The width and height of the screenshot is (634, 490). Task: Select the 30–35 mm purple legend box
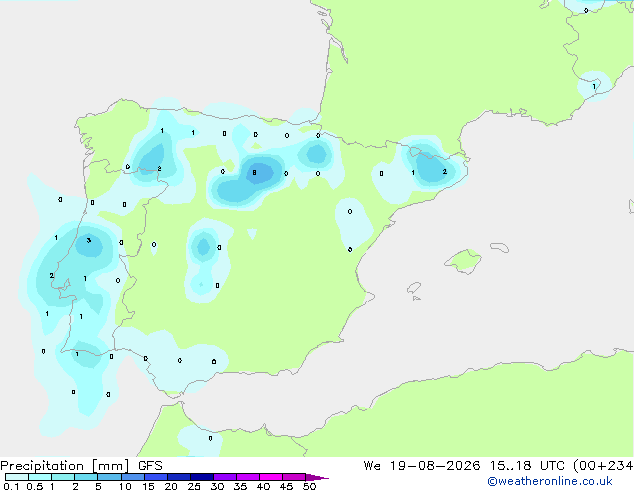[x=225, y=477]
